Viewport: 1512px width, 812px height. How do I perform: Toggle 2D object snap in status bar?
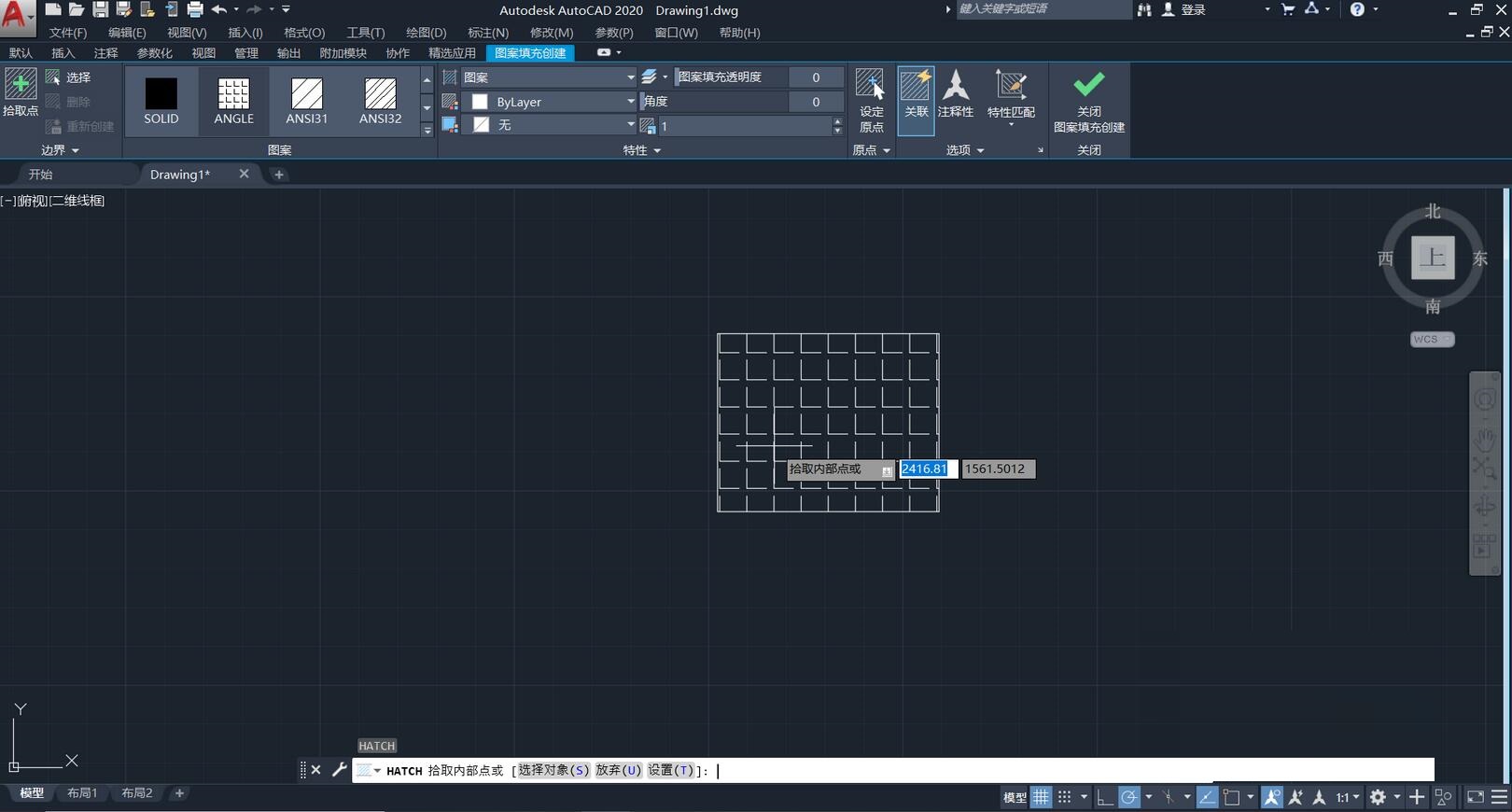pos(1231,797)
